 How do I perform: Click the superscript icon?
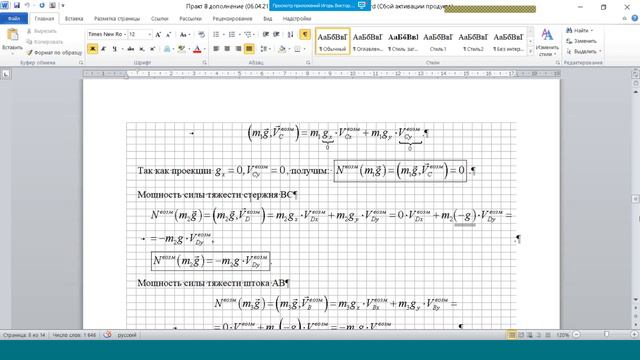pos(153,49)
